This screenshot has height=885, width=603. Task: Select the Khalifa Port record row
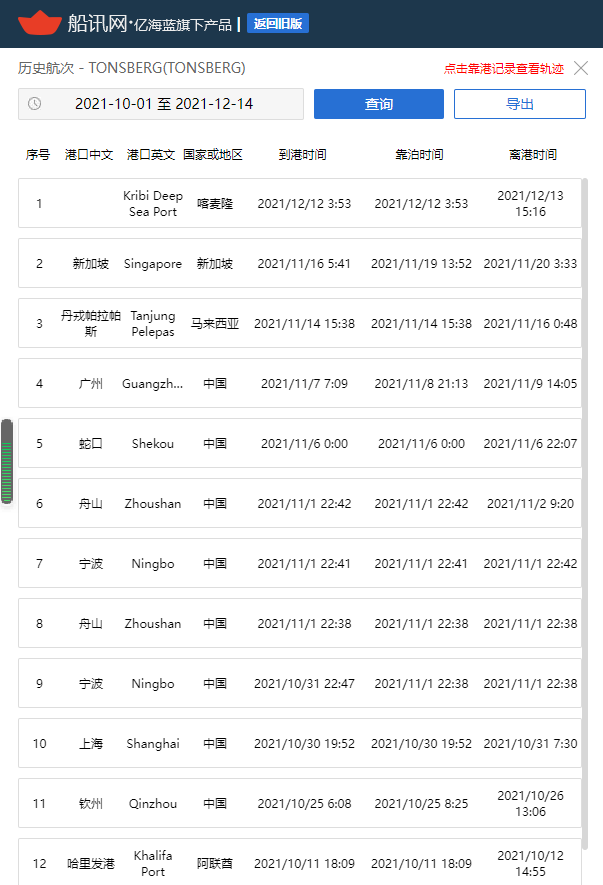click(x=300, y=862)
